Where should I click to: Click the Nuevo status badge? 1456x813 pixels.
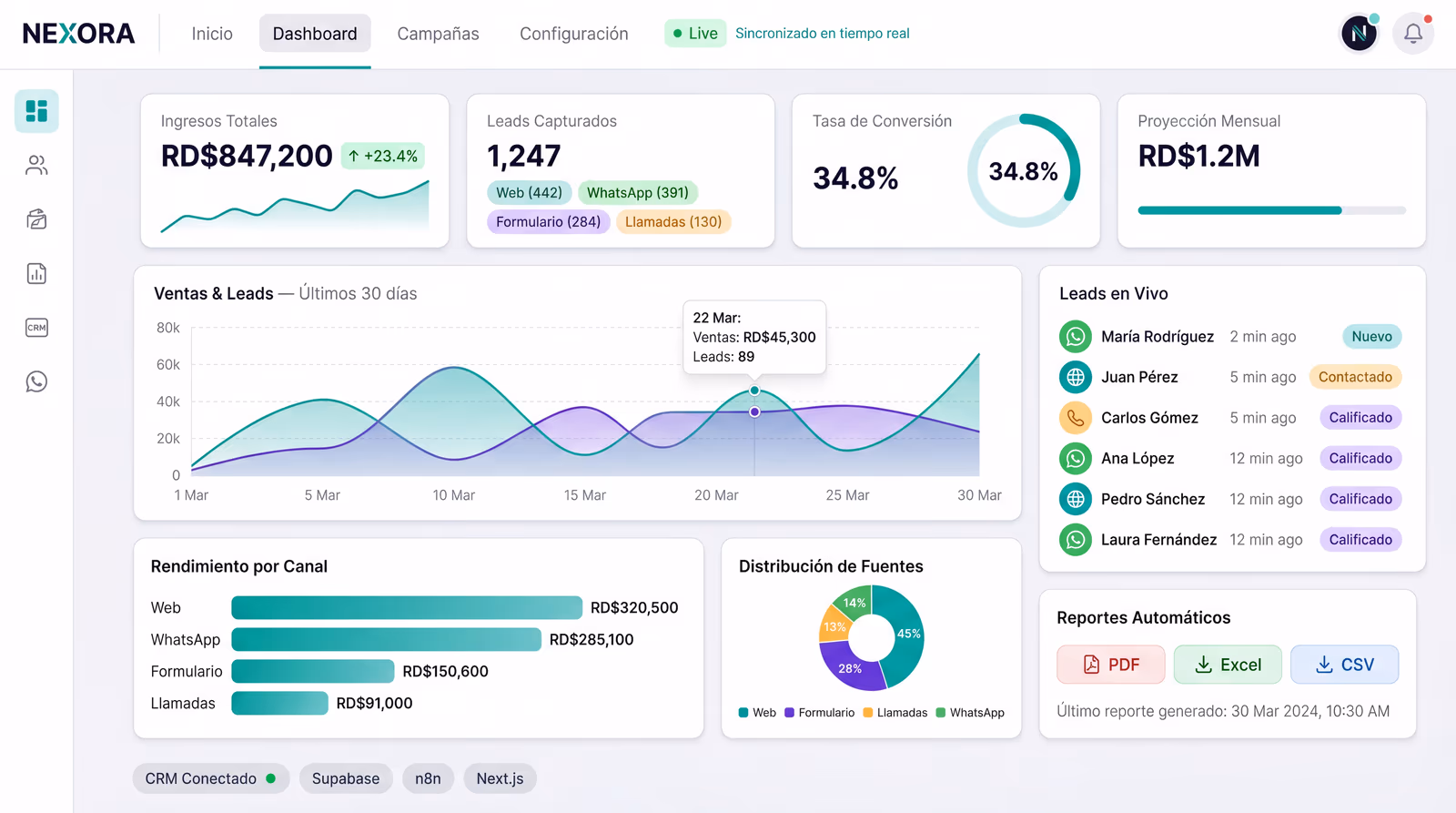pyautogui.click(x=1372, y=337)
